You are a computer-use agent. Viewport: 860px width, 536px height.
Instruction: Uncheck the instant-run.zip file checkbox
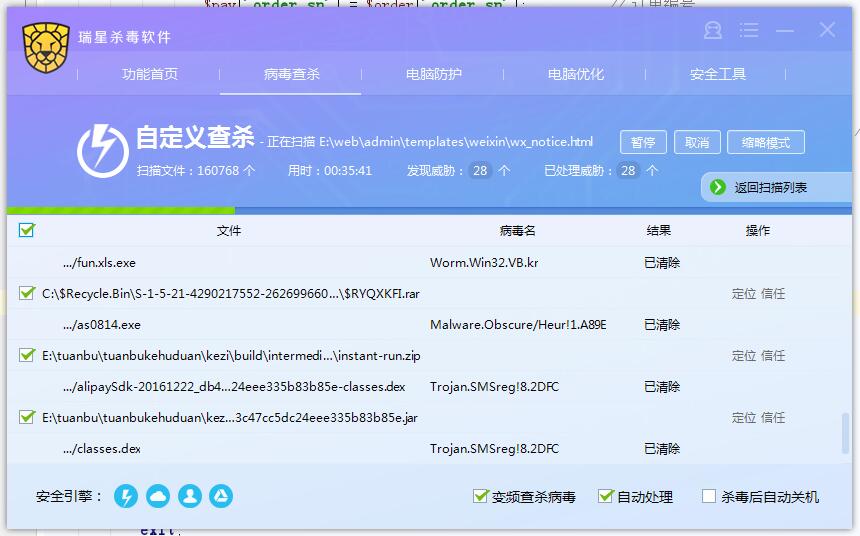tap(26, 356)
